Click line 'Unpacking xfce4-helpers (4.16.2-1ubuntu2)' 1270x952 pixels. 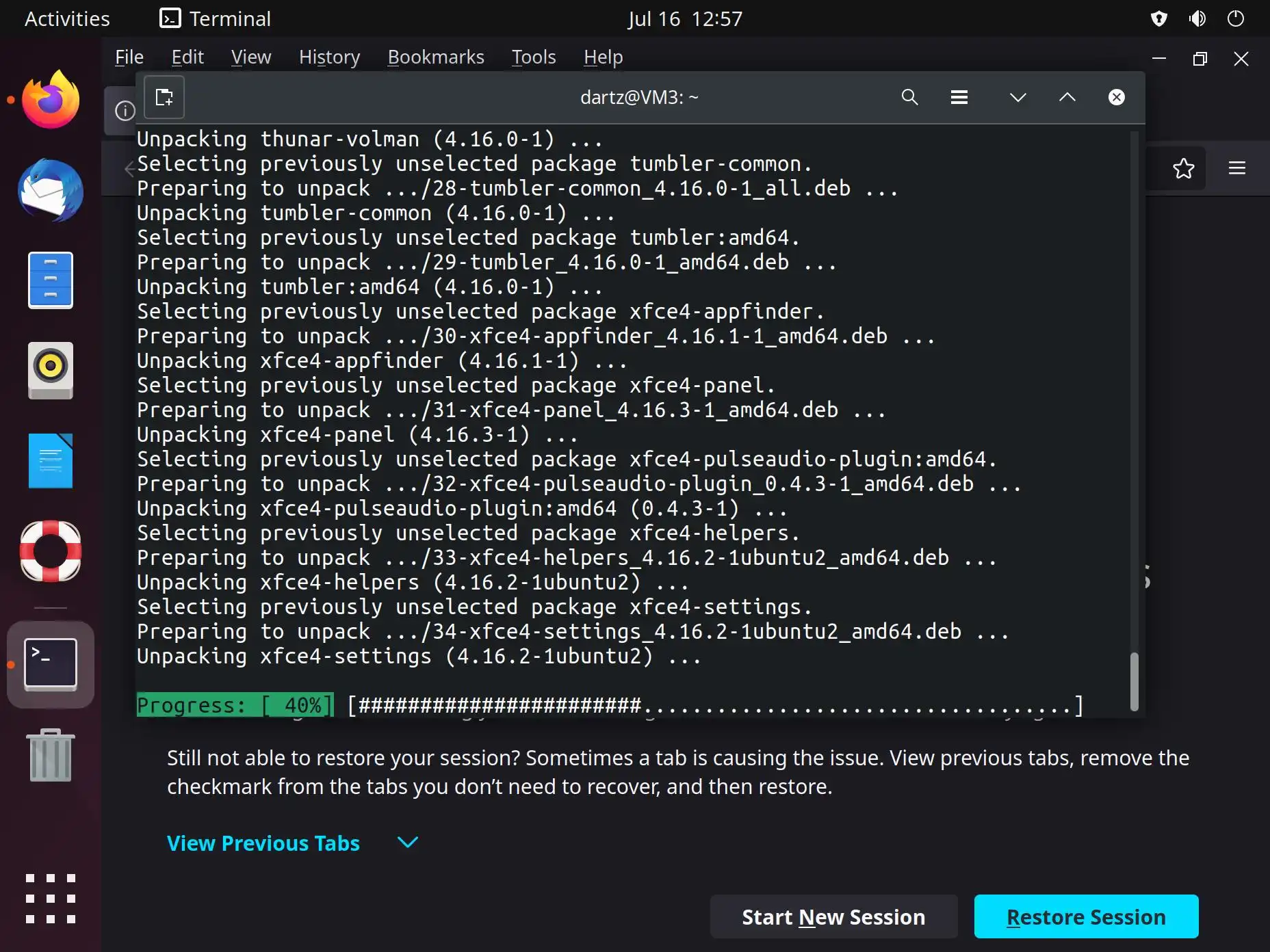click(413, 583)
